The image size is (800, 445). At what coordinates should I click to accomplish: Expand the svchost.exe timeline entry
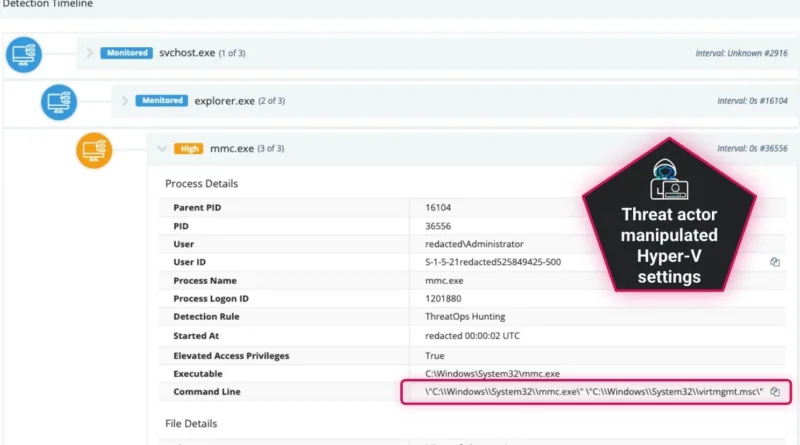(89, 53)
